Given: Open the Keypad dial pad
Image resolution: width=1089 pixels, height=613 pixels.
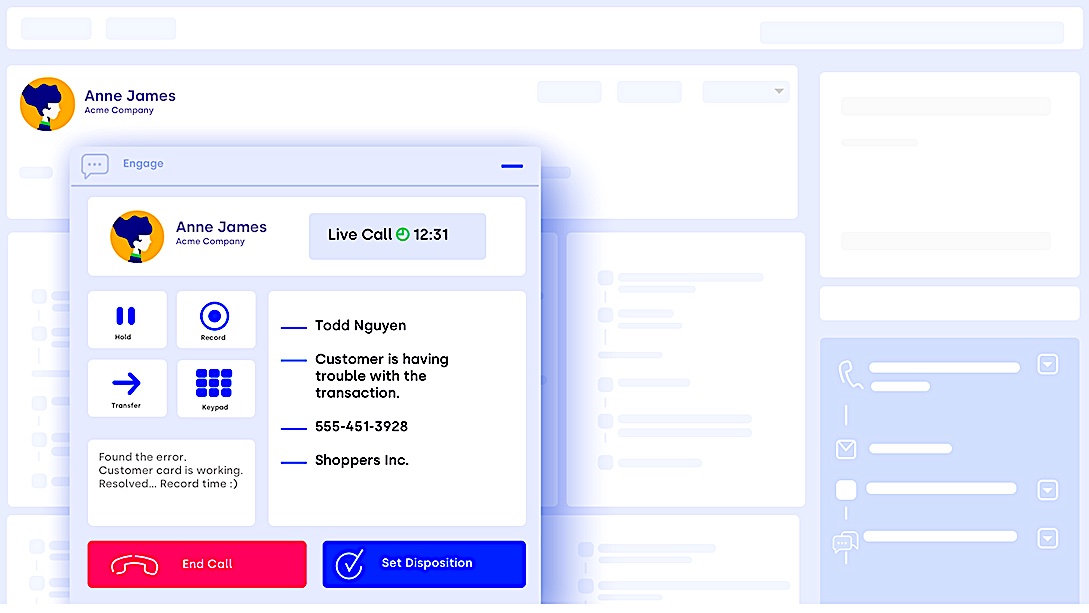Looking at the screenshot, I should pyautogui.click(x=215, y=388).
